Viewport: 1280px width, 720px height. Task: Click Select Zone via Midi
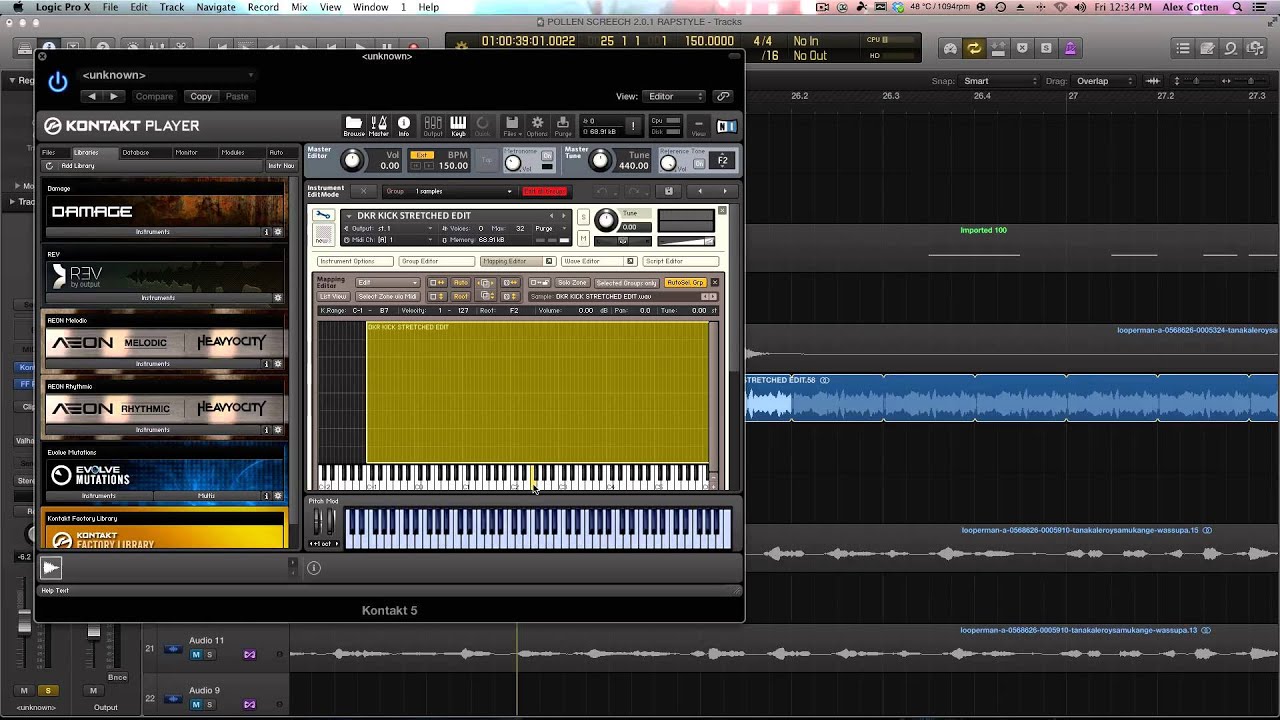pyautogui.click(x=387, y=297)
